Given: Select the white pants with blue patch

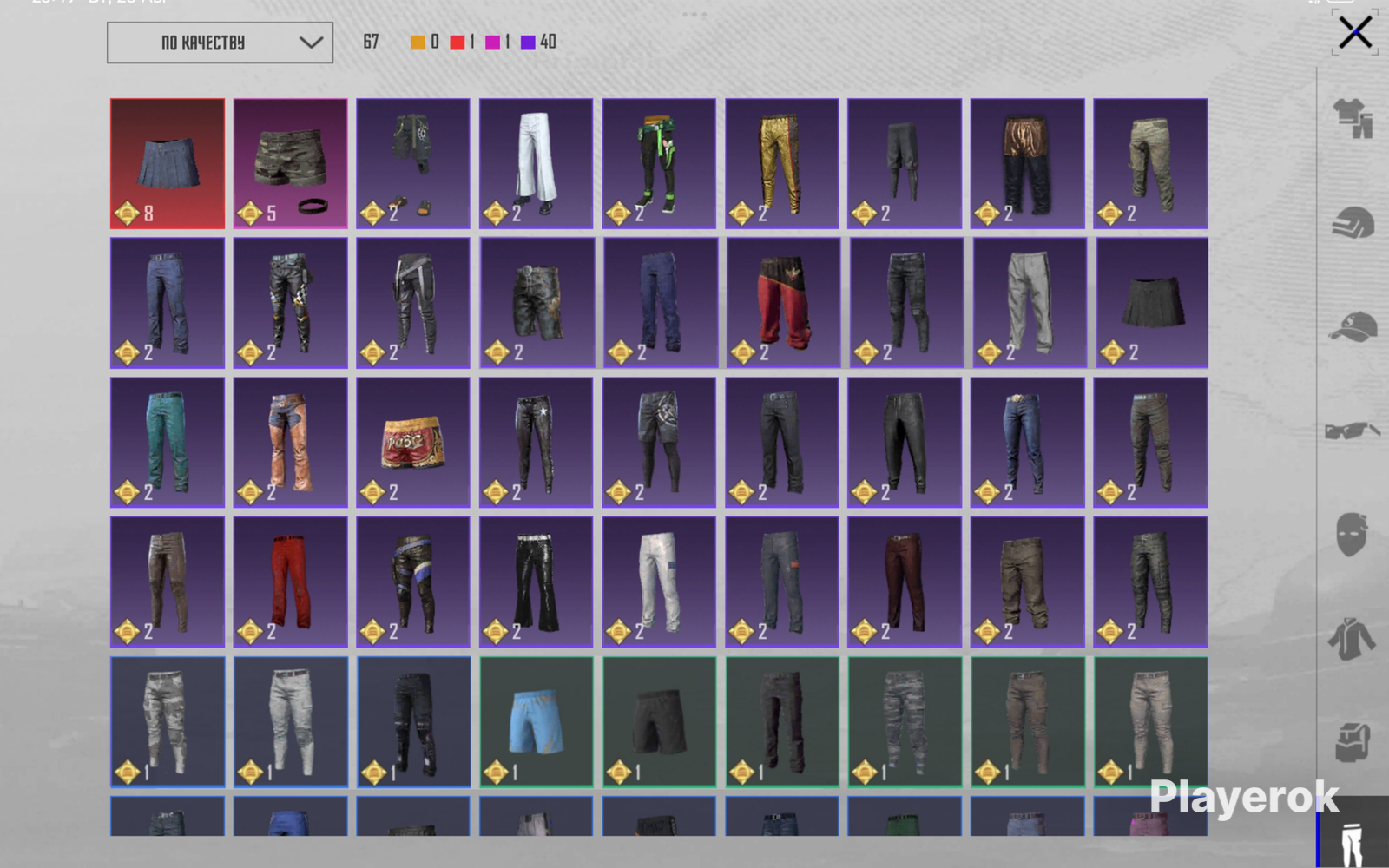Looking at the screenshot, I should 659,582.
